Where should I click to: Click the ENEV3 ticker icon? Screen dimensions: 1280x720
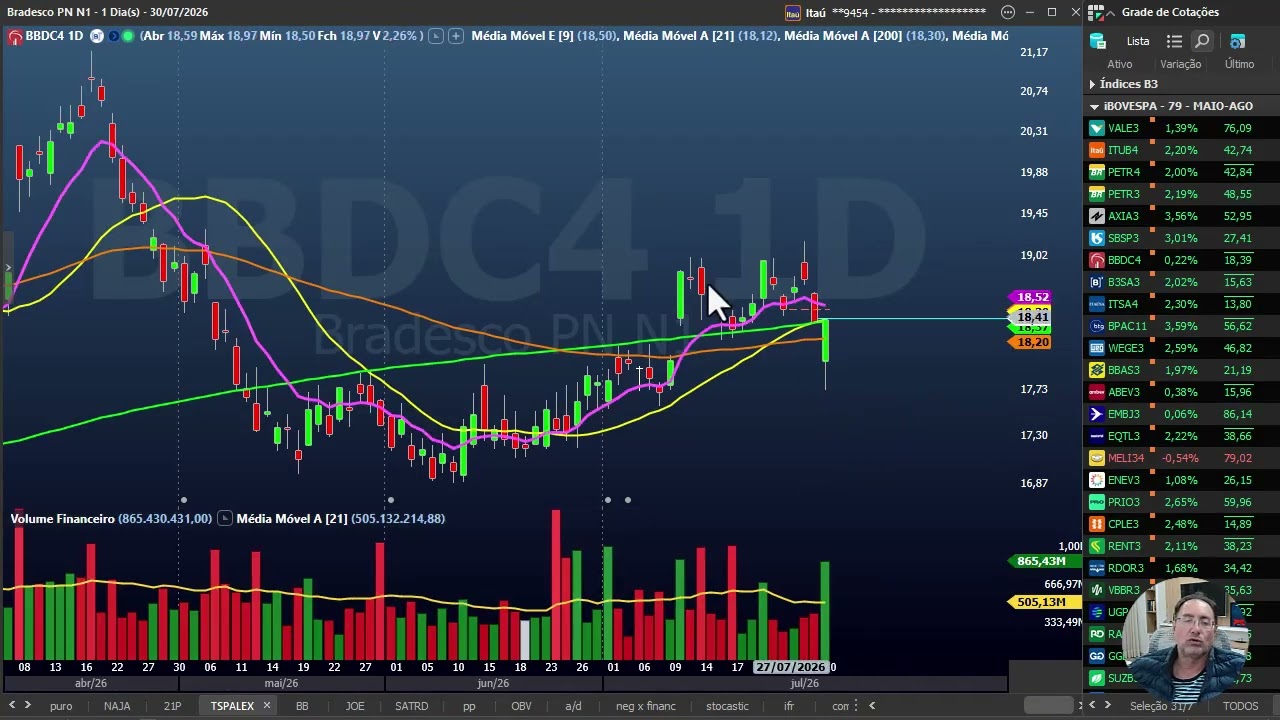coord(1097,480)
